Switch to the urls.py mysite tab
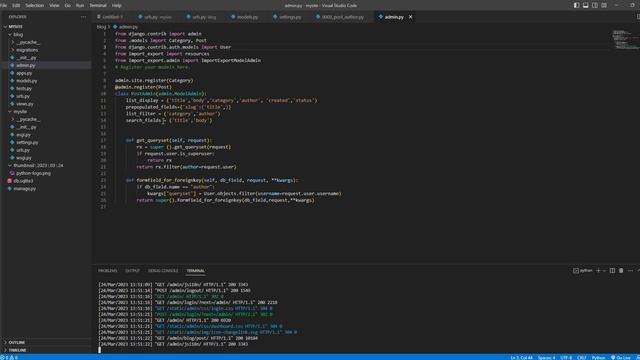The height and width of the screenshot is (360, 640). tap(156, 17)
